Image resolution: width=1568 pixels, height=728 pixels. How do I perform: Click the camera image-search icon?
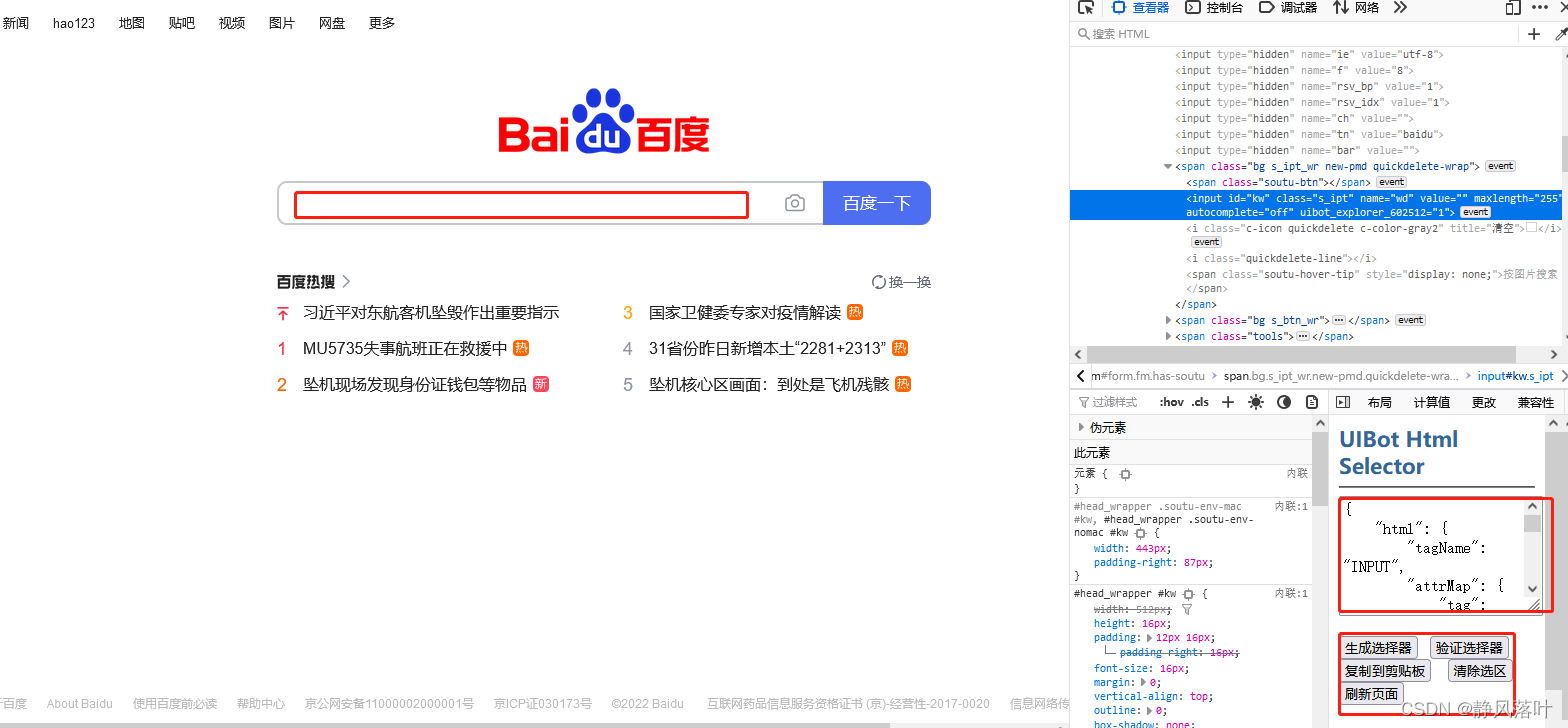pyautogui.click(x=795, y=203)
